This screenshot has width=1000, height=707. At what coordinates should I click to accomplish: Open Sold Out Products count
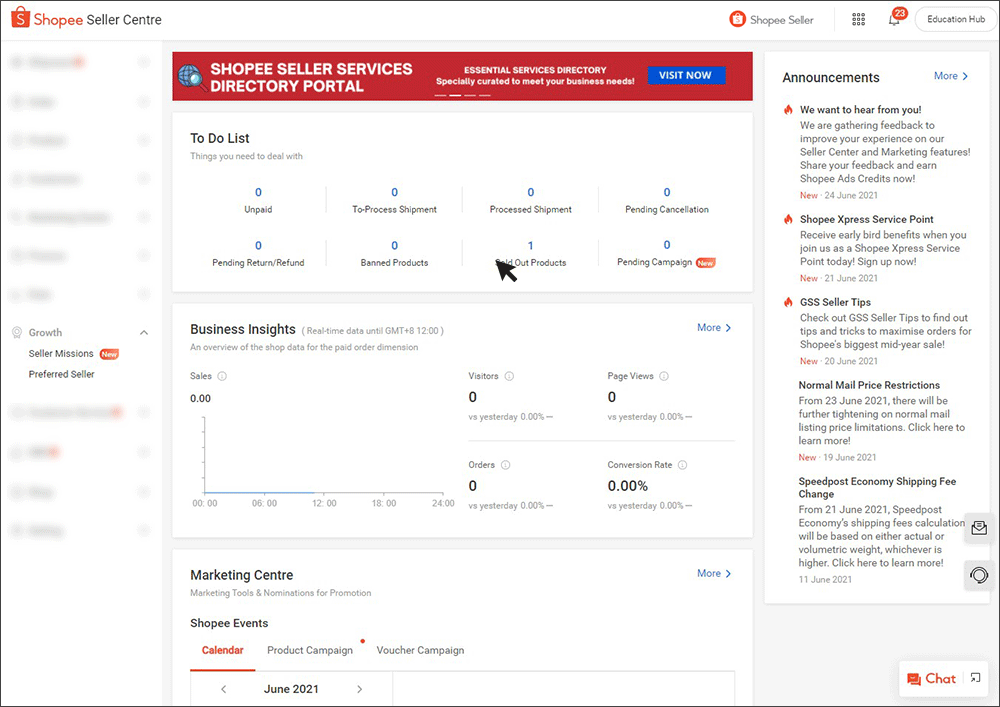point(531,245)
